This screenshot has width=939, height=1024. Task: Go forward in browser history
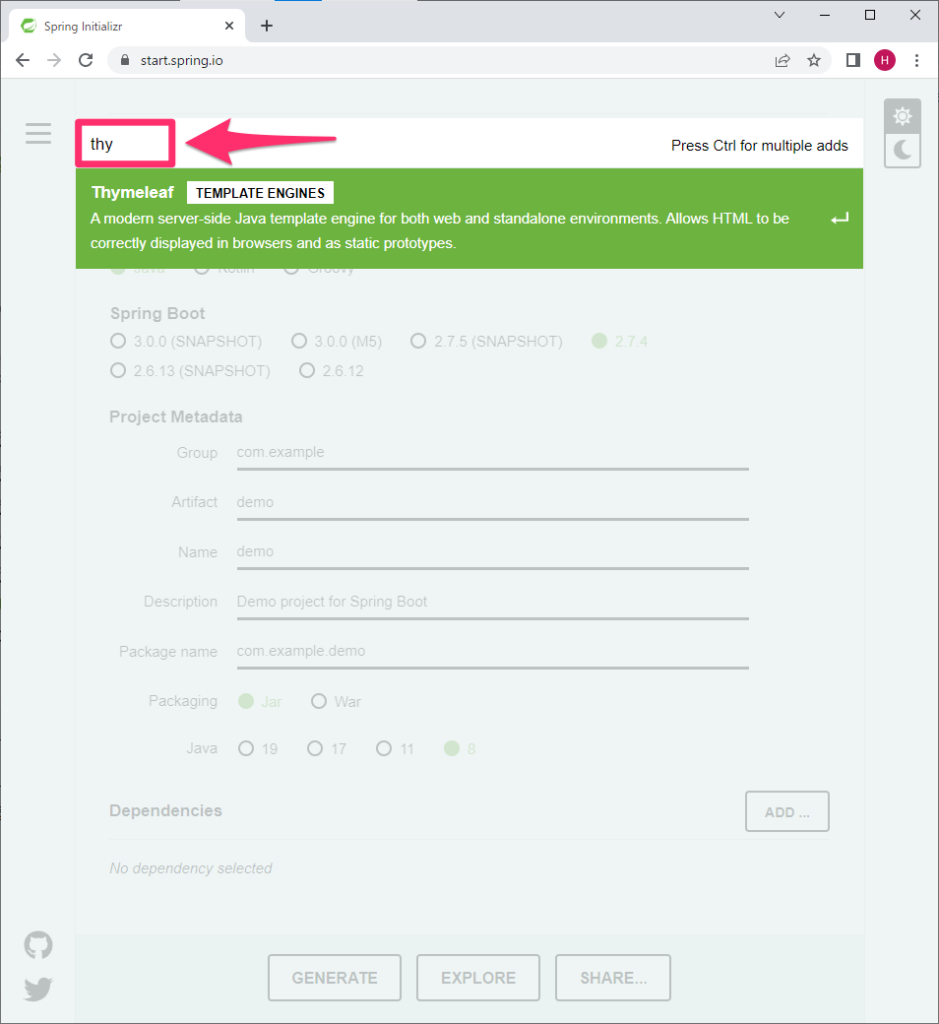click(x=54, y=60)
